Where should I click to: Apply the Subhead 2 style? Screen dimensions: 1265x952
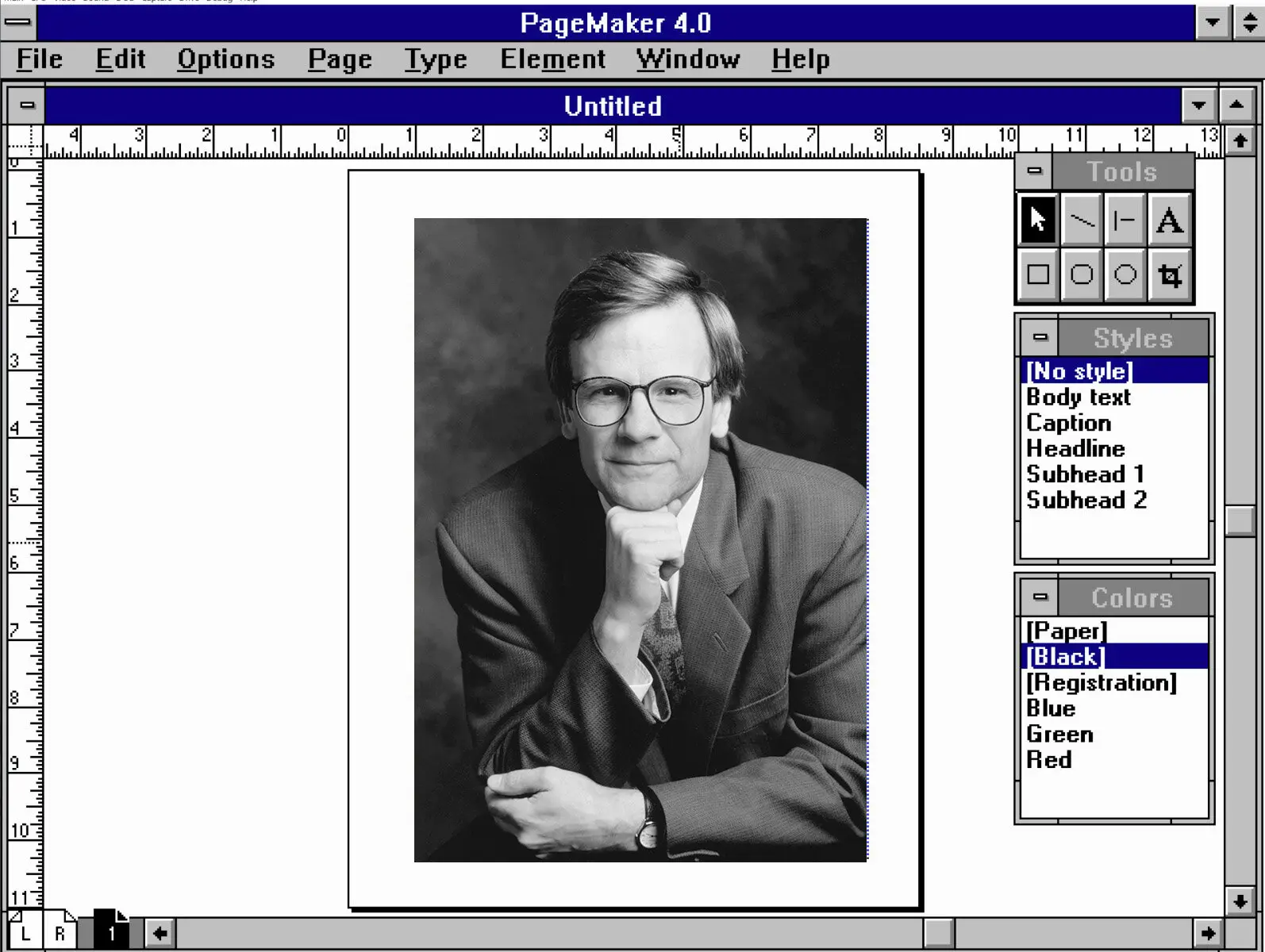(1114, 500)
